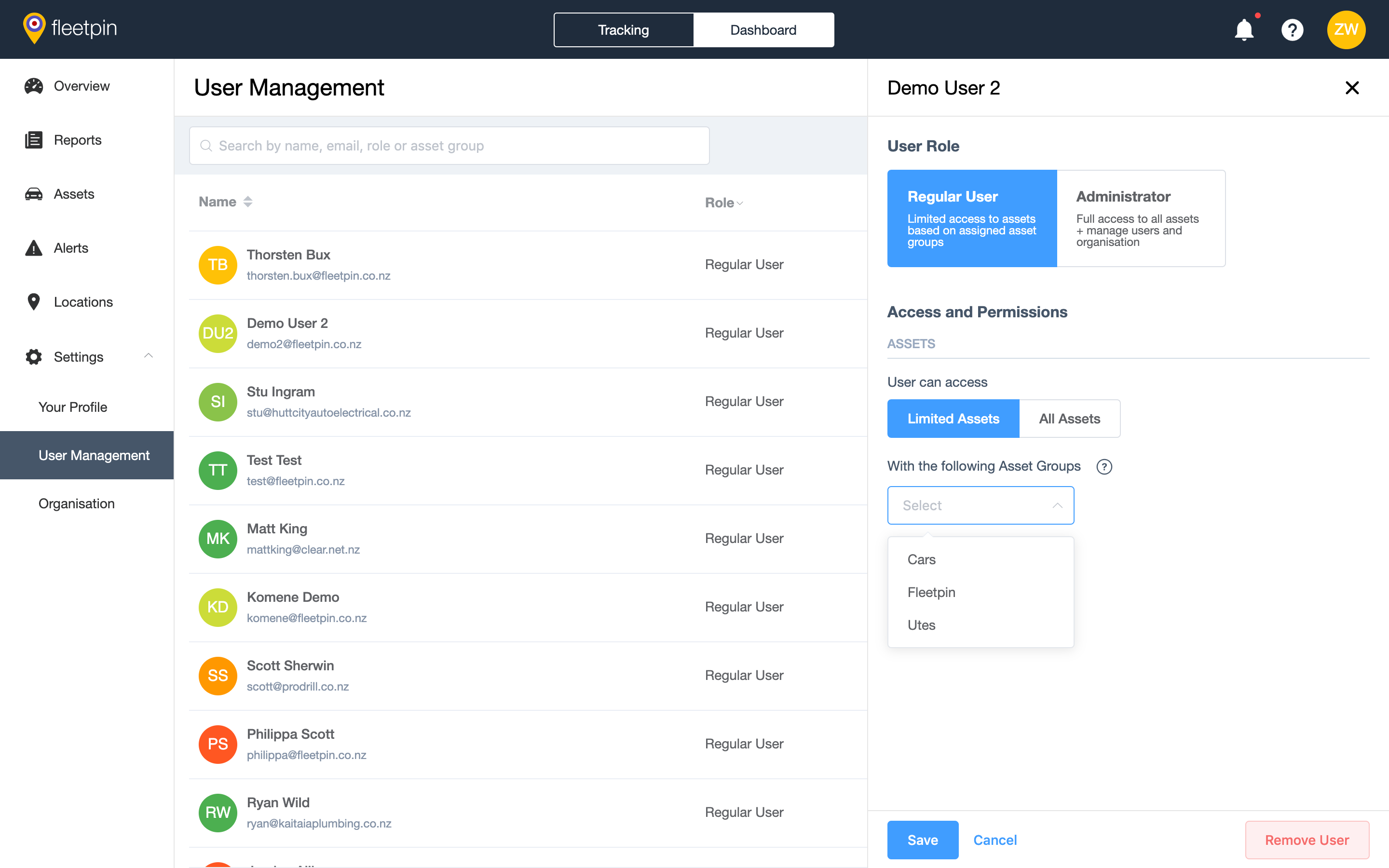Open the notifications bell
Viewport: 1389px width, 868px height.
[x=1244, y=29]
